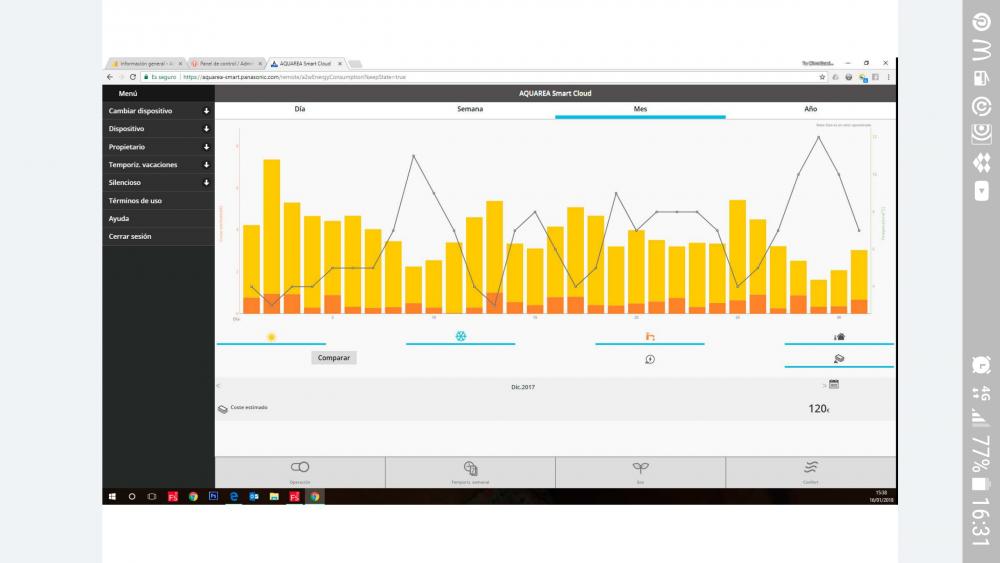Switch to the Año tab
The height and width of the screenshot is (563, 1000).
coord(811,109)
